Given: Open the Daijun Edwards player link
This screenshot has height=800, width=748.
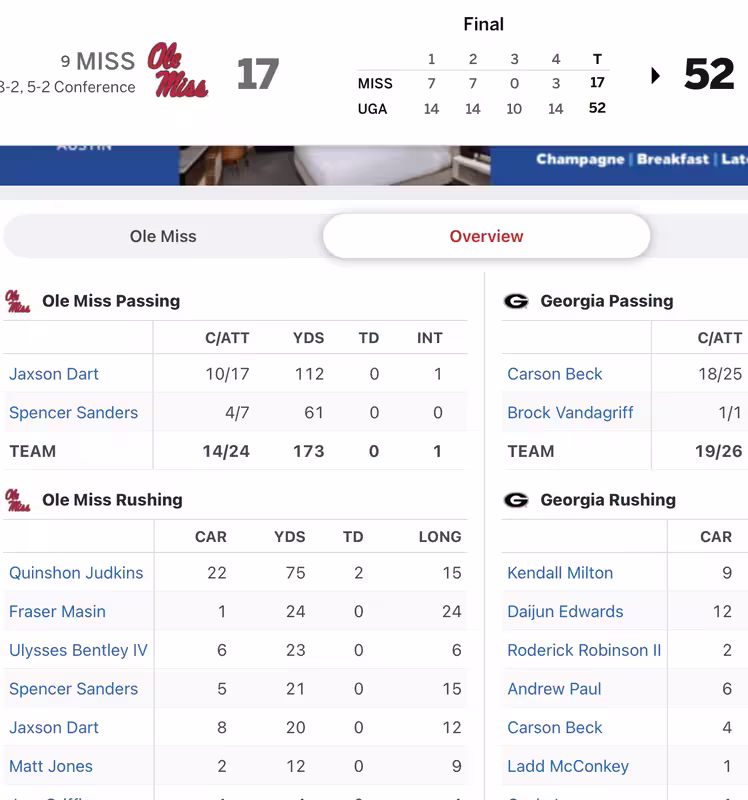Looking at the screenshot, I should [565, 612].
